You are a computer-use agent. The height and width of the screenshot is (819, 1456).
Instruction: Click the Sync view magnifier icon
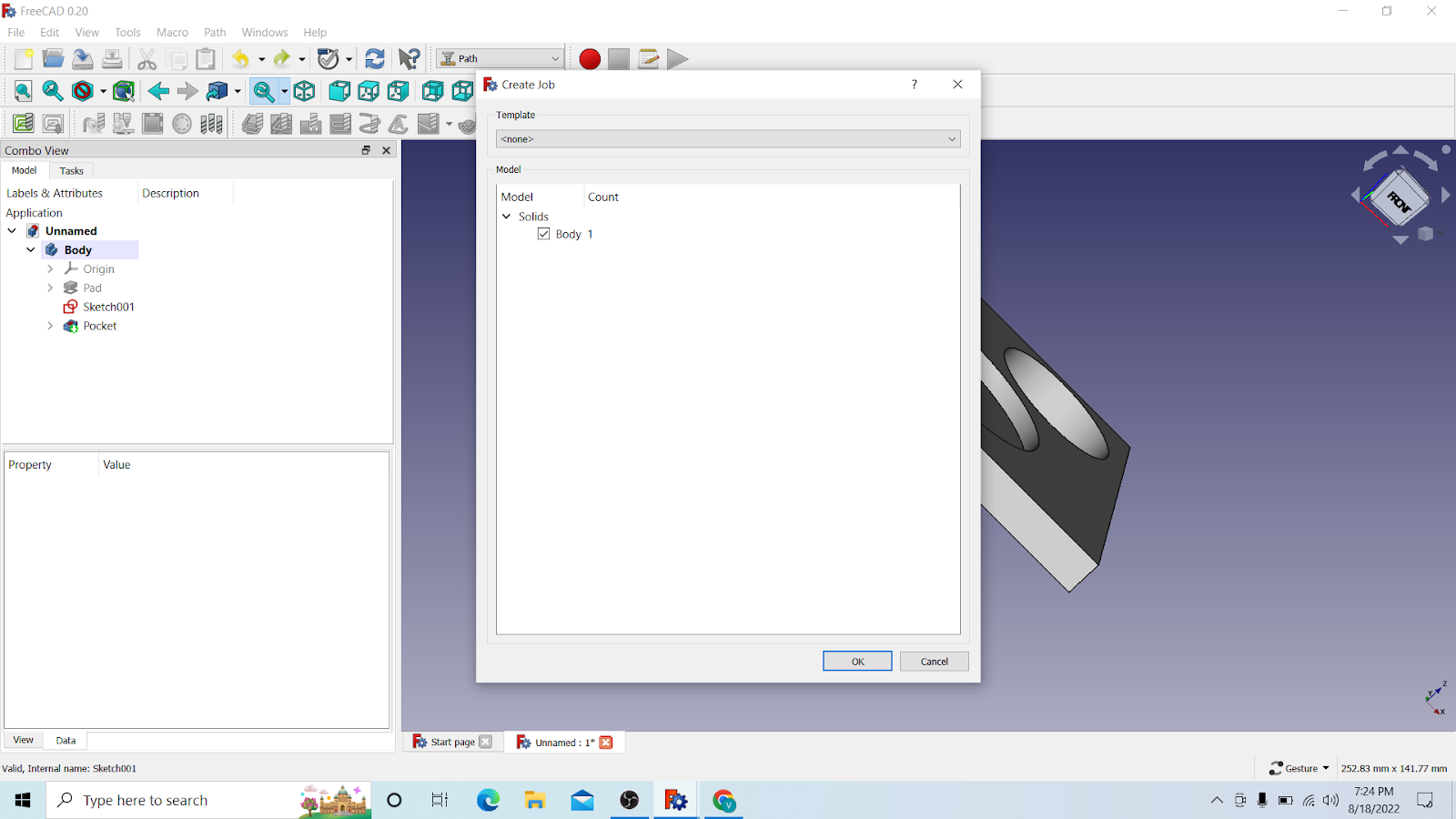264,91
